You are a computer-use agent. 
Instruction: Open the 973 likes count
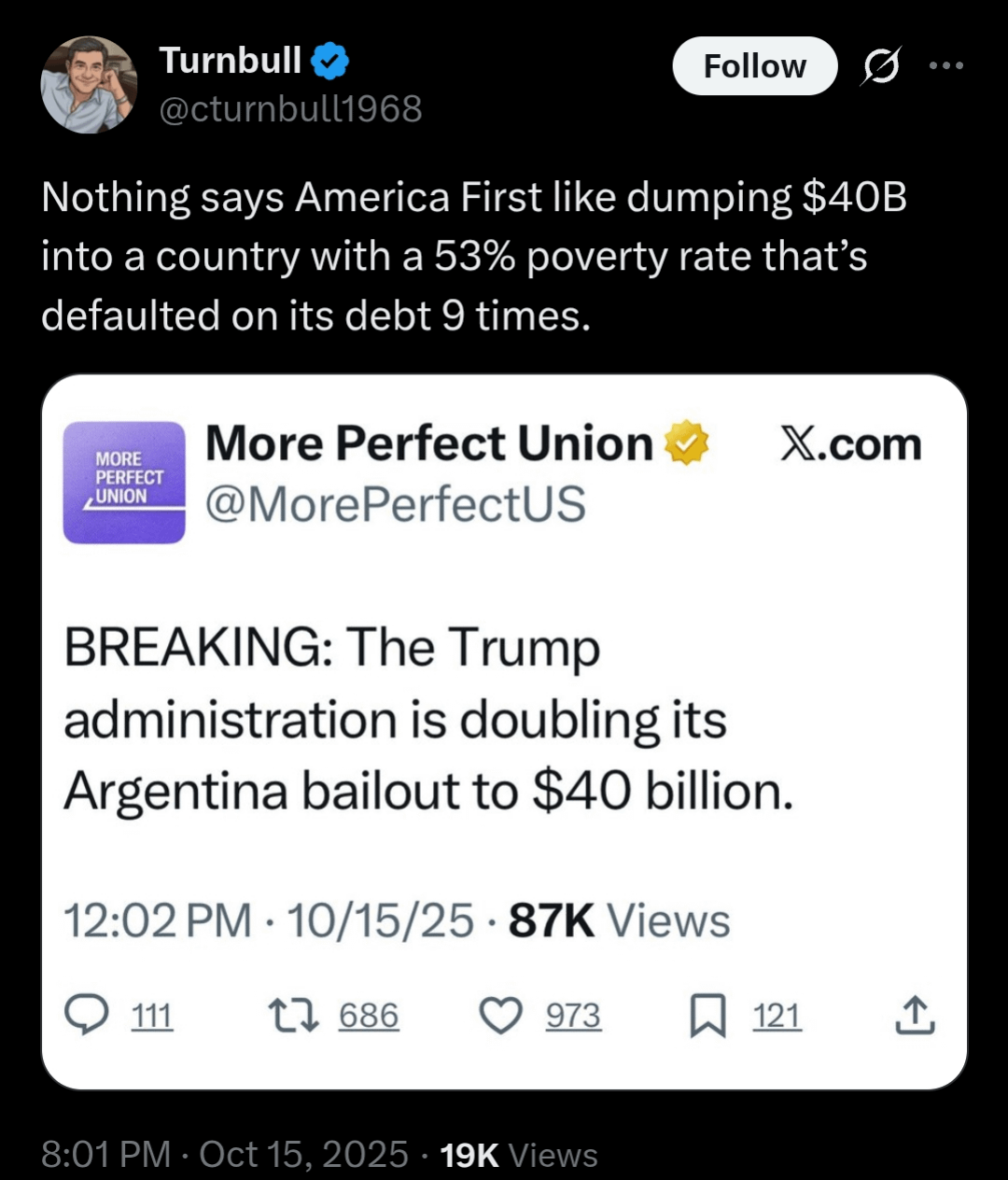[x=573, y=1016]
